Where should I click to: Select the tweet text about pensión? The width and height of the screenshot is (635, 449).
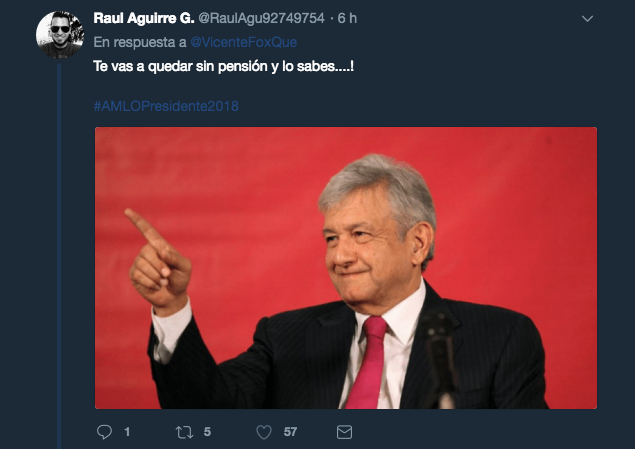coord(224,66)
